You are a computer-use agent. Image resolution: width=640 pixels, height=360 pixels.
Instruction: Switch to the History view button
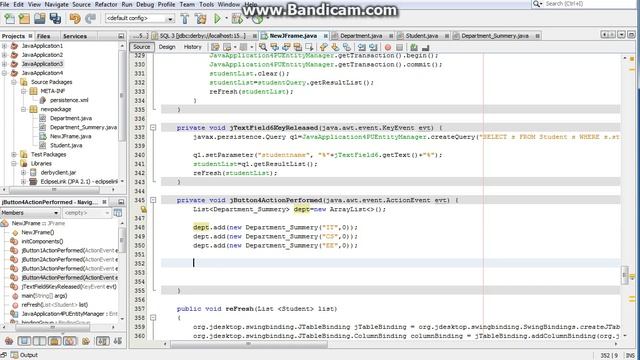click(192, 47)
